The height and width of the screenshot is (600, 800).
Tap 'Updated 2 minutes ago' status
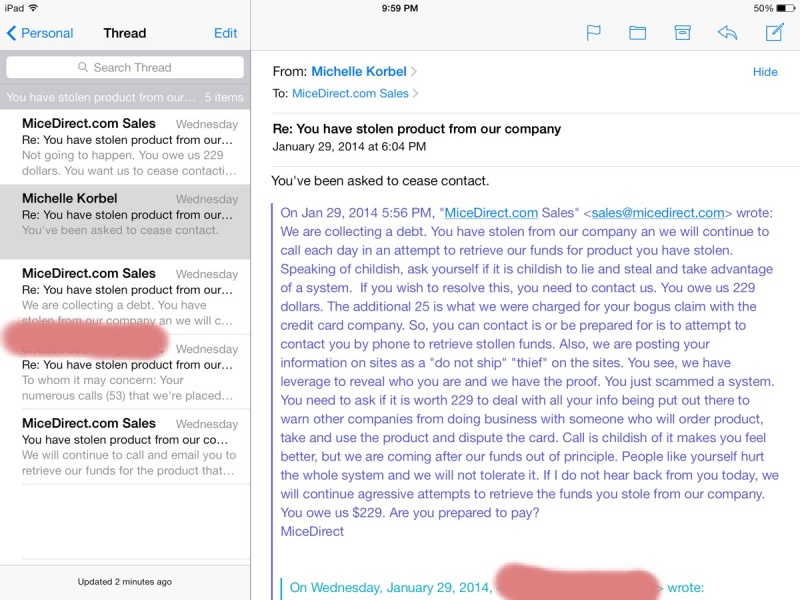[125, 582]
